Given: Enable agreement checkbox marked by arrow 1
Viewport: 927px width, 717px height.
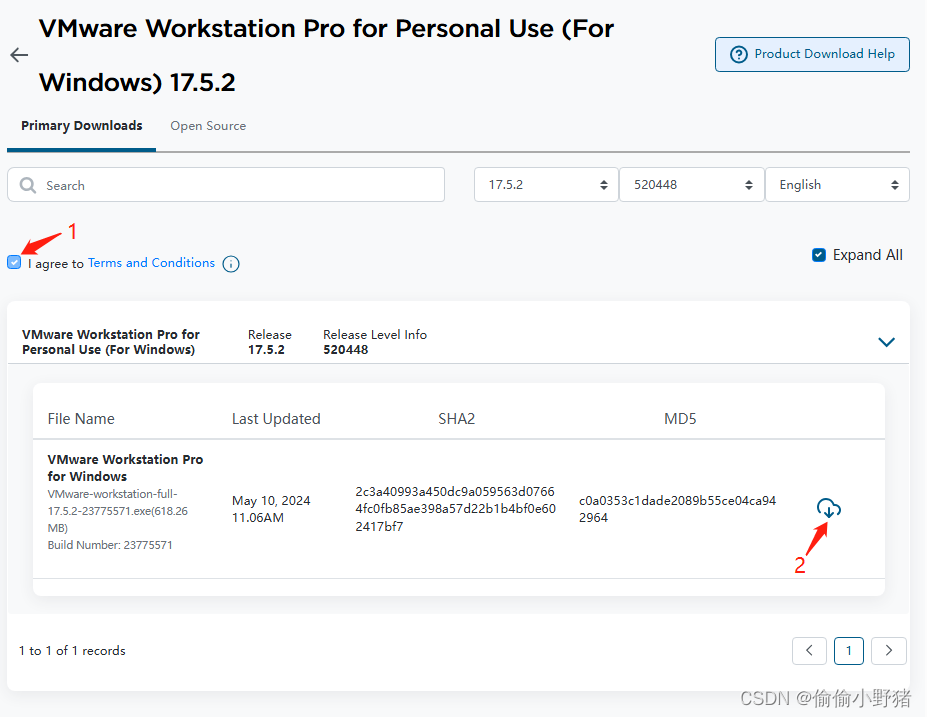Looking at the screenshot, I should (14, 262).
